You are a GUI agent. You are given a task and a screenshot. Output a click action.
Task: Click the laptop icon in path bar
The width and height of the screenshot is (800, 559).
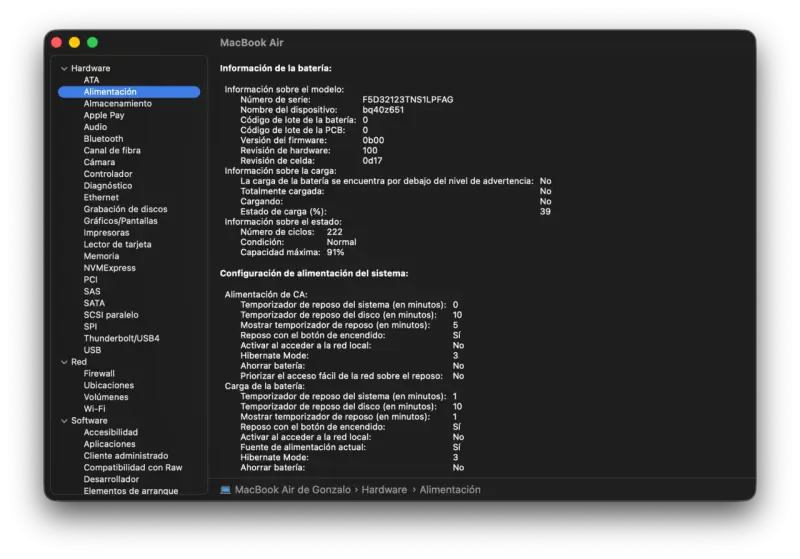225,490
